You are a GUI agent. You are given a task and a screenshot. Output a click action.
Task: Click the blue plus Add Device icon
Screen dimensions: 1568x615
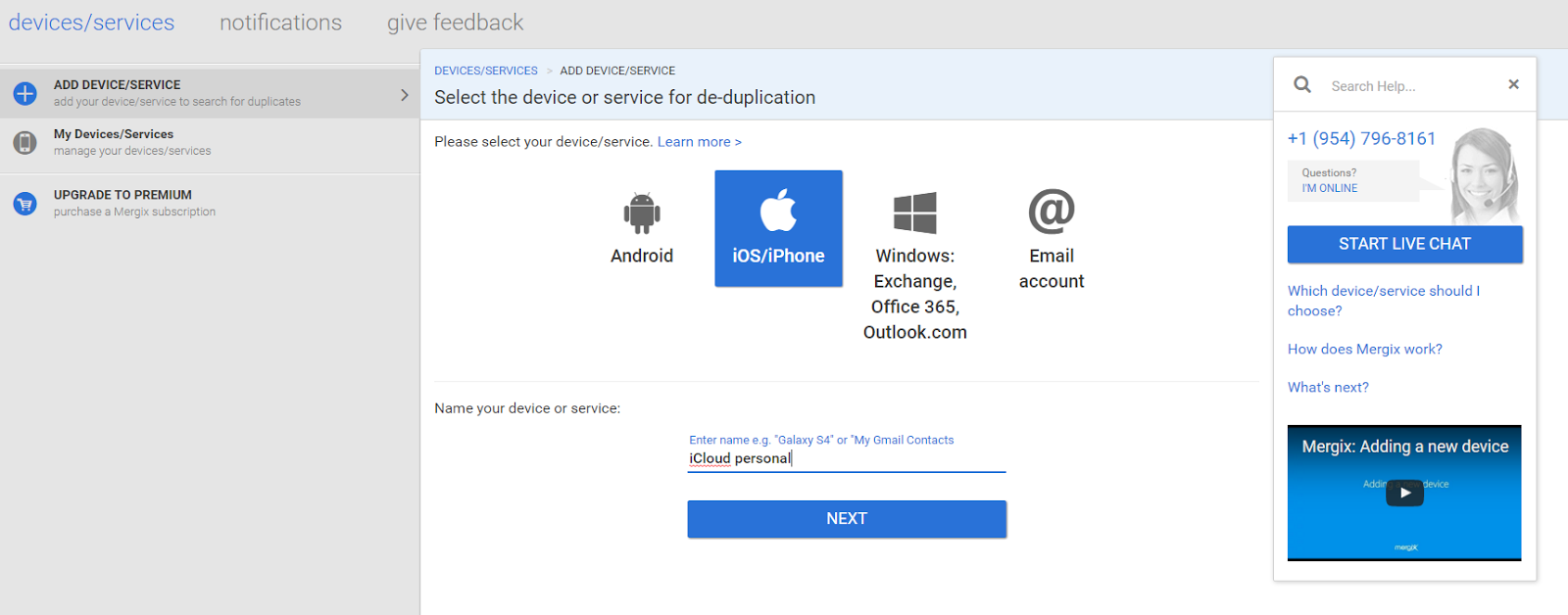click(25, 93)
